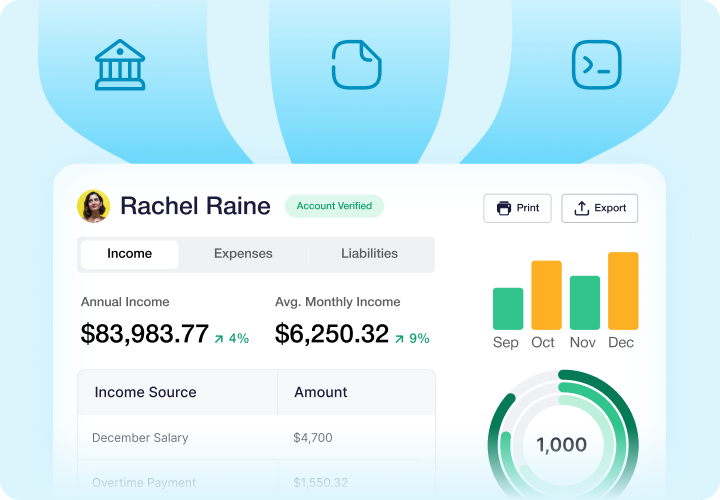Click the Sep green bar in chart
The image size is (720, 500).
tap(508, 309)
